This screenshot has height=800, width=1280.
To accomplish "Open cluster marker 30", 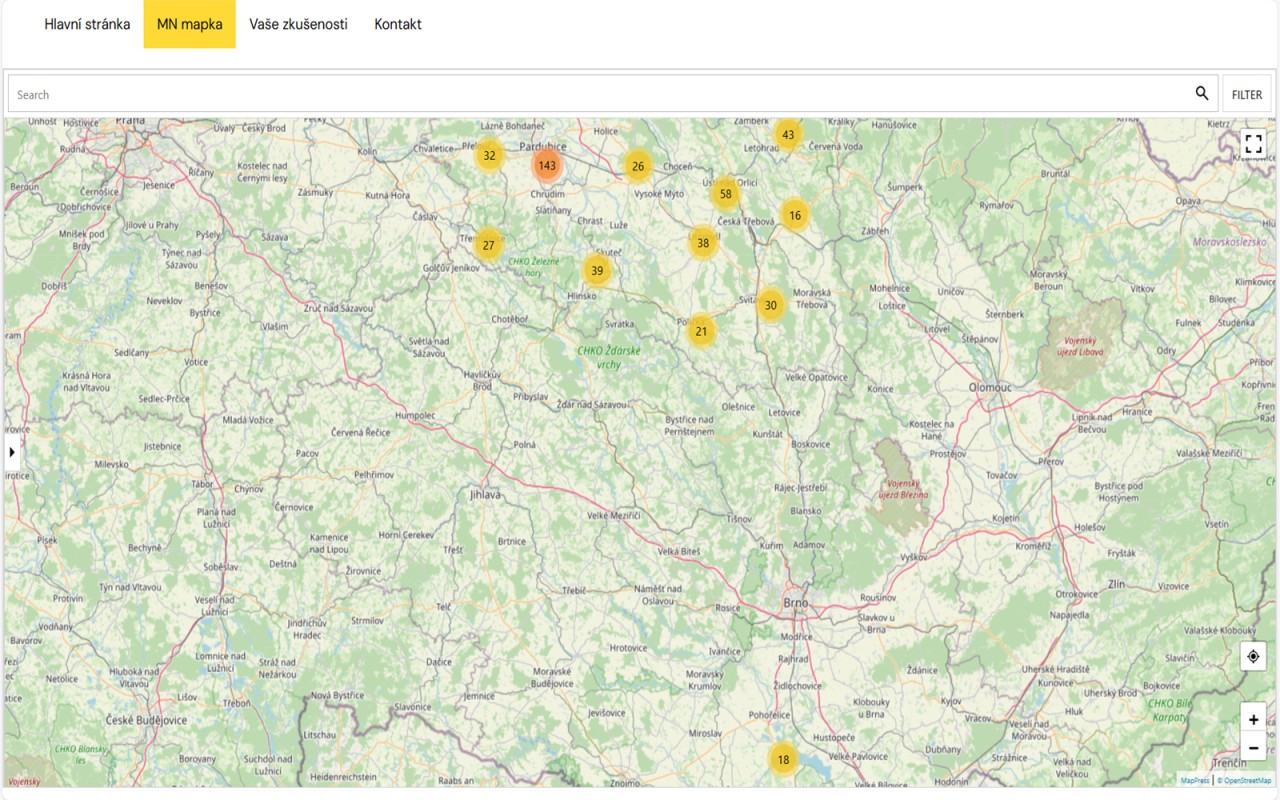I will tap(770, 306).
